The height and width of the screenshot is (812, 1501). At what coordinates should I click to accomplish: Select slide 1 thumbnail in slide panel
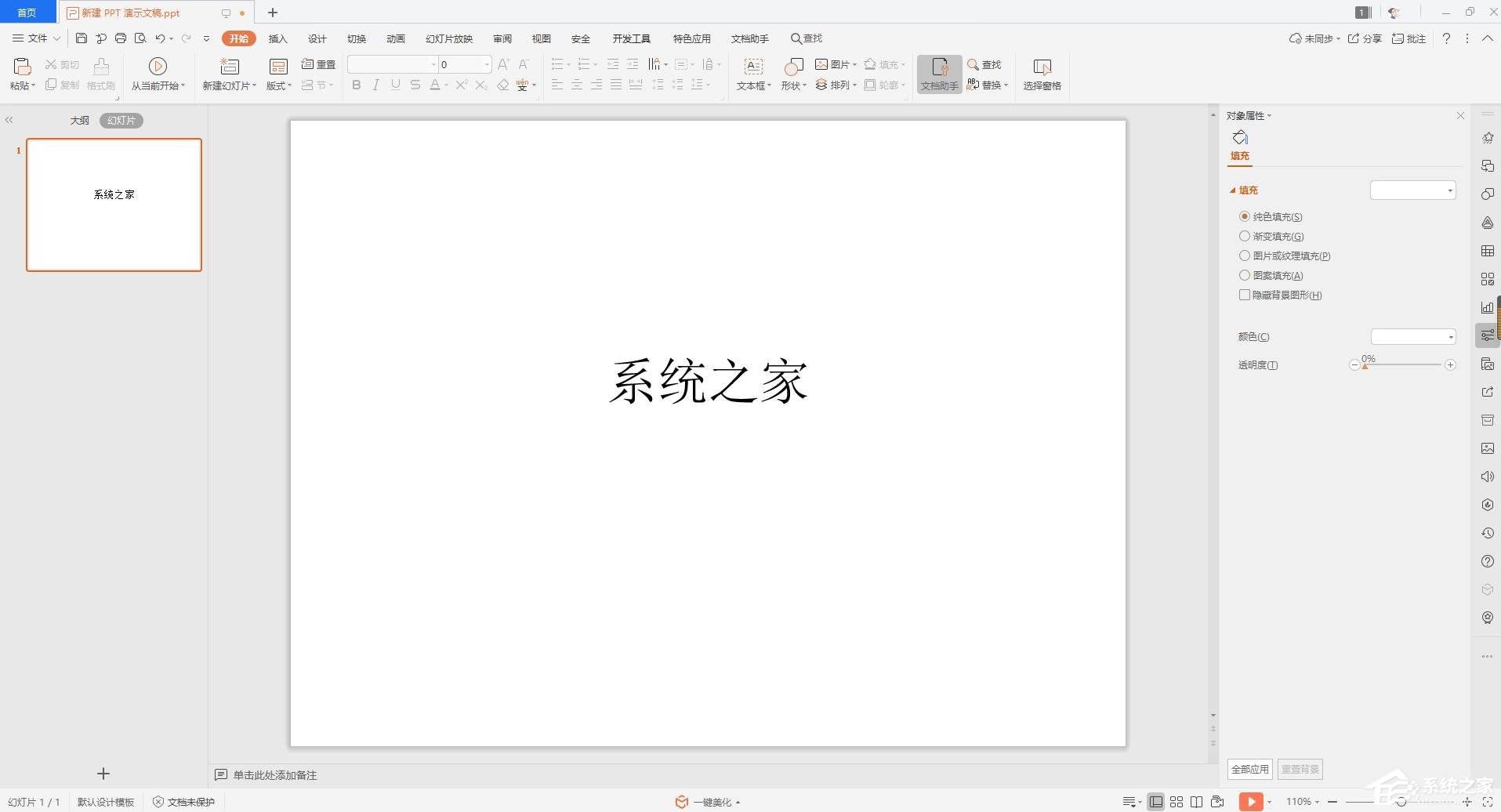[x=114, y=205]
